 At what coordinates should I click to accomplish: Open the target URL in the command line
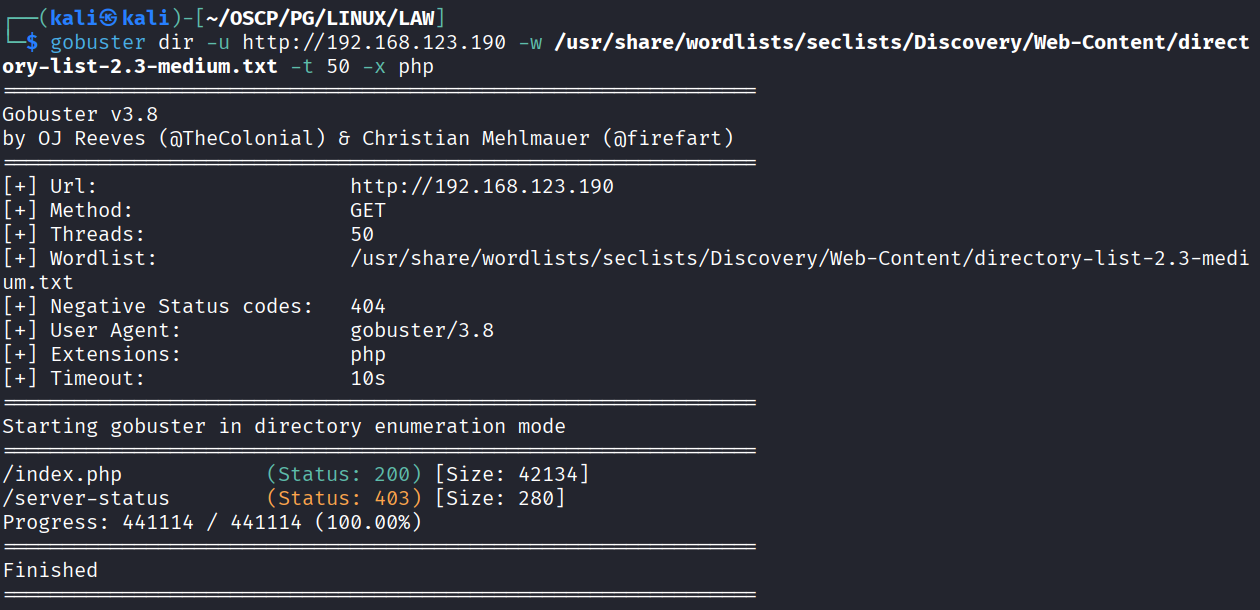[x=374, y=42]
